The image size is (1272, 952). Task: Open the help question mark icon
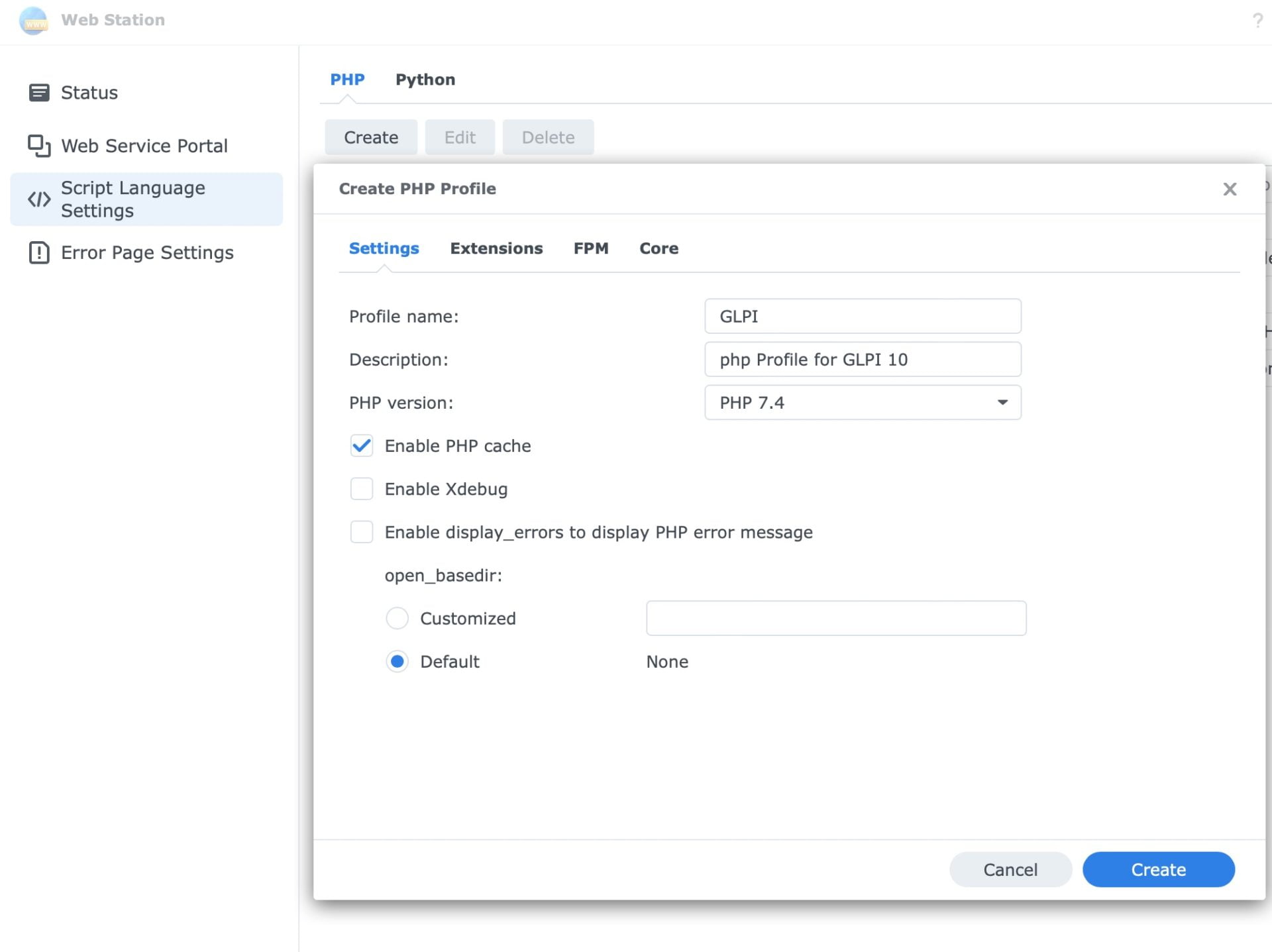1257,21
